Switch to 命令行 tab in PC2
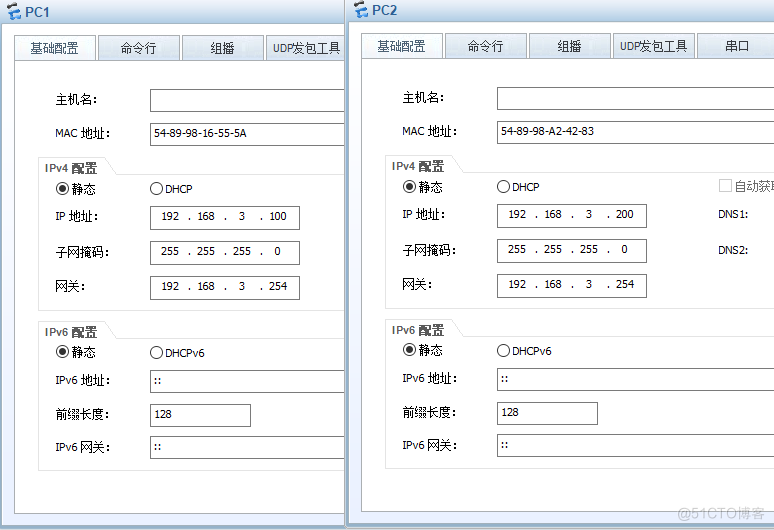Screen dimensions: 774x530 pyautogui.click(x=485, y=46)
